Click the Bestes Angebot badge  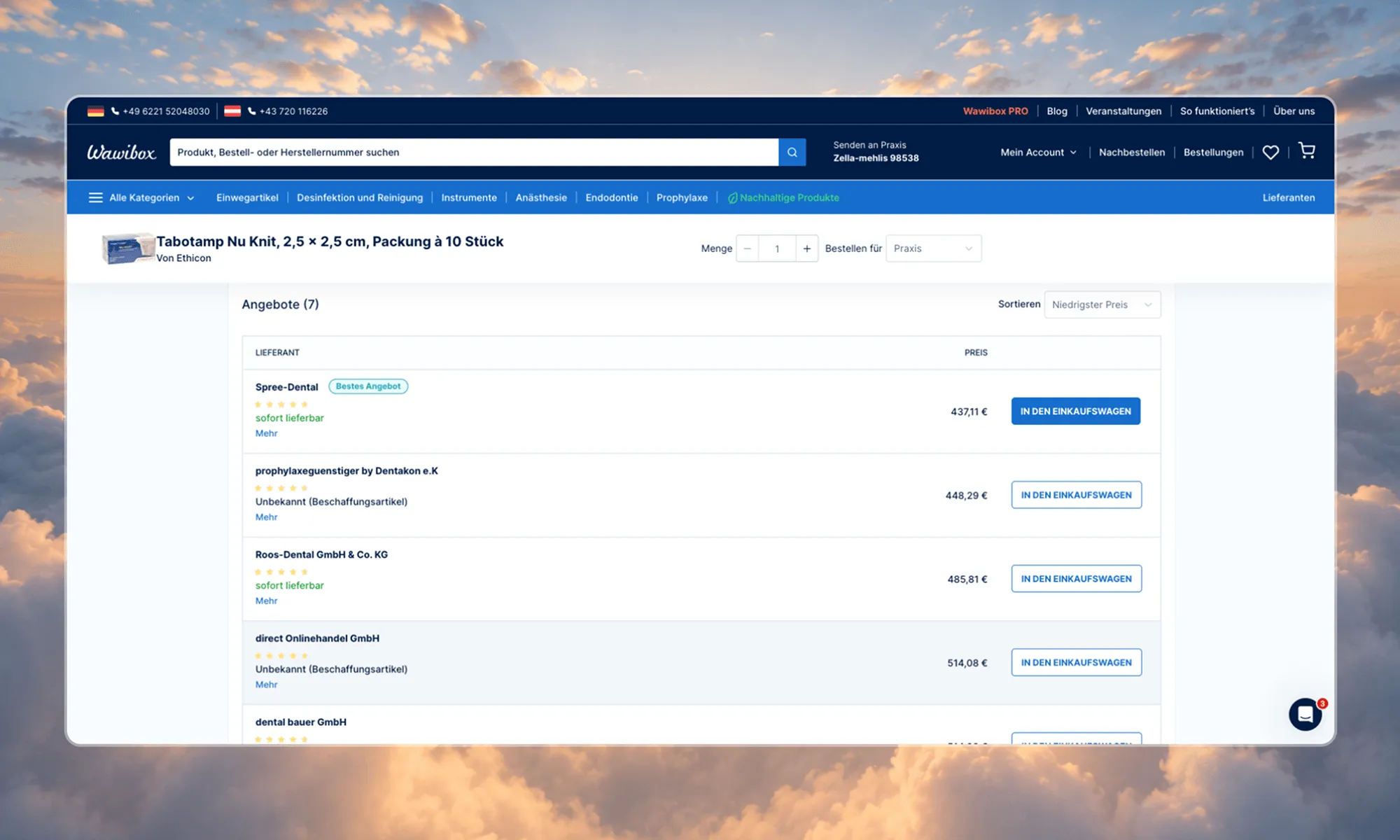pos(368,386)
